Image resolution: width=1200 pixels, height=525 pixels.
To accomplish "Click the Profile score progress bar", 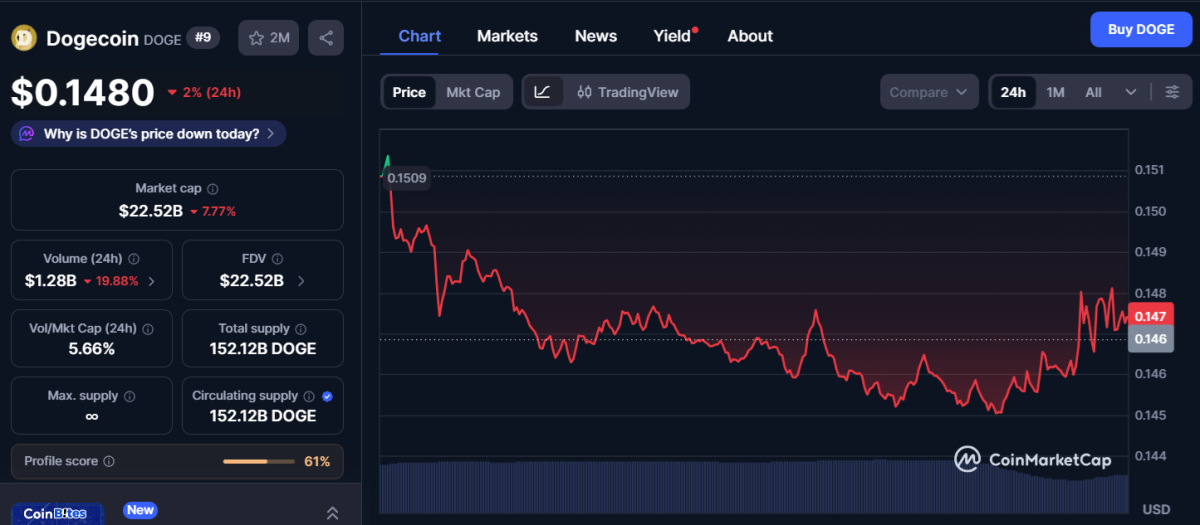I will click(258, 461).
